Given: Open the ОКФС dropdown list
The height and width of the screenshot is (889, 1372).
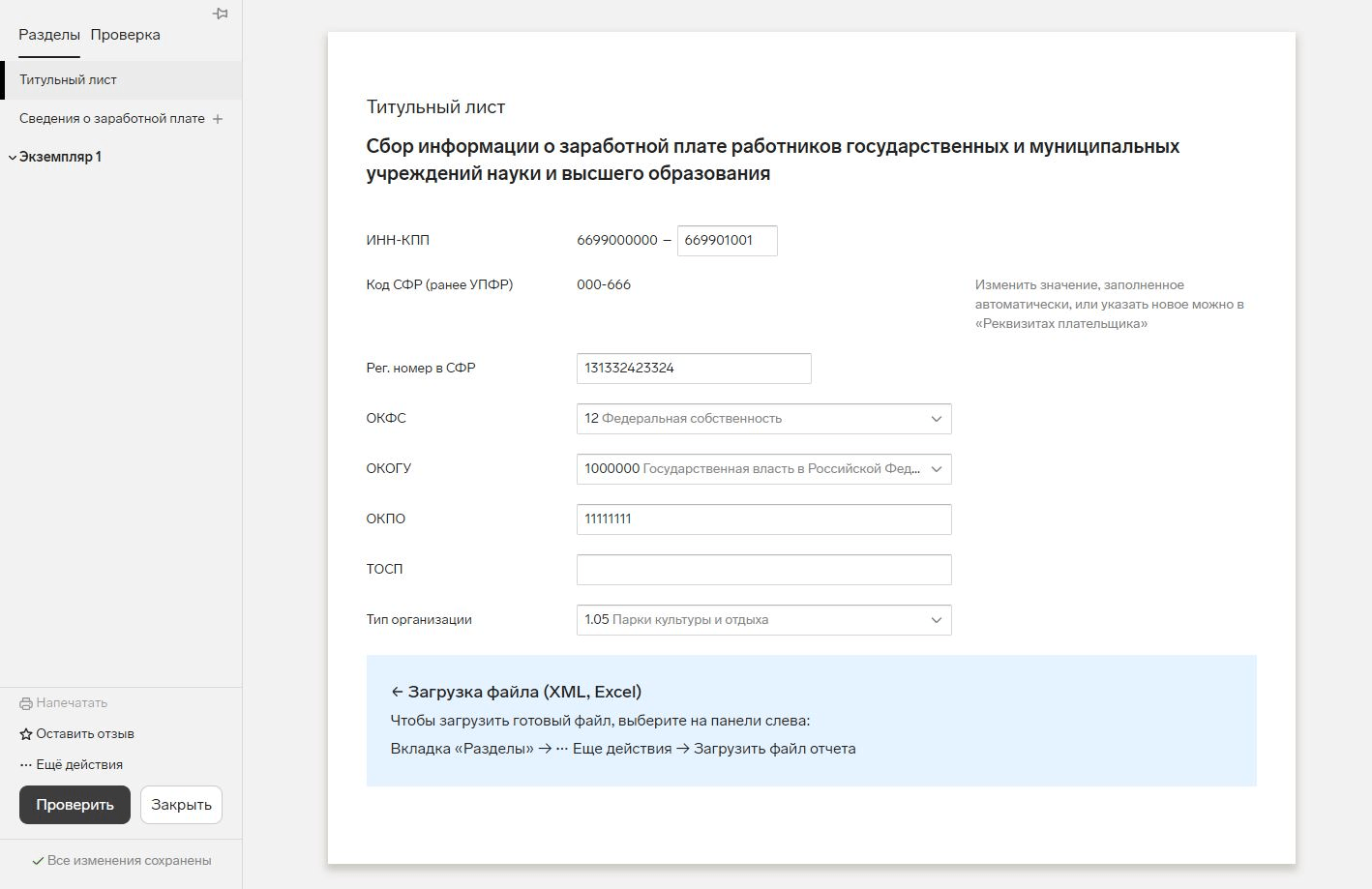Looking at the screenshot, I should (x=936, y=419).
